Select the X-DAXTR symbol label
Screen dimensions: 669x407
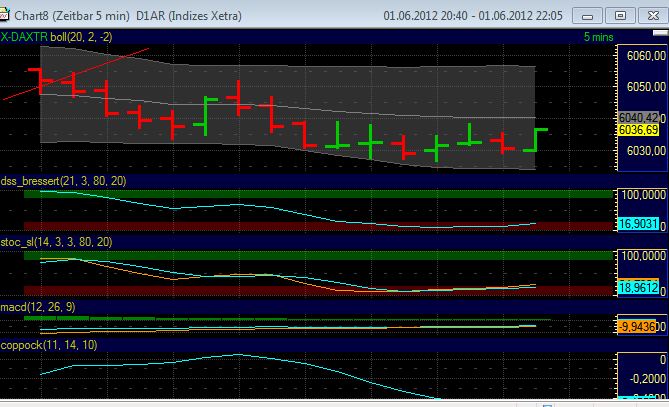[x=24, y=37]
